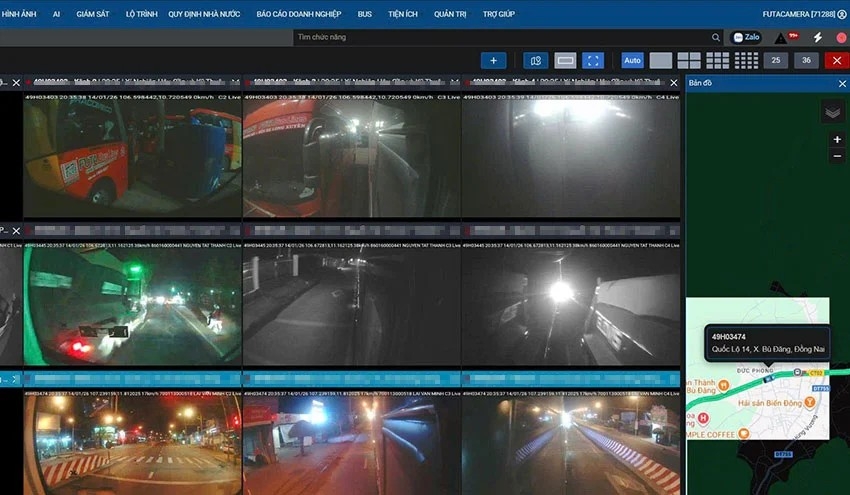Click the plus button to add camera

pos(493,60)
